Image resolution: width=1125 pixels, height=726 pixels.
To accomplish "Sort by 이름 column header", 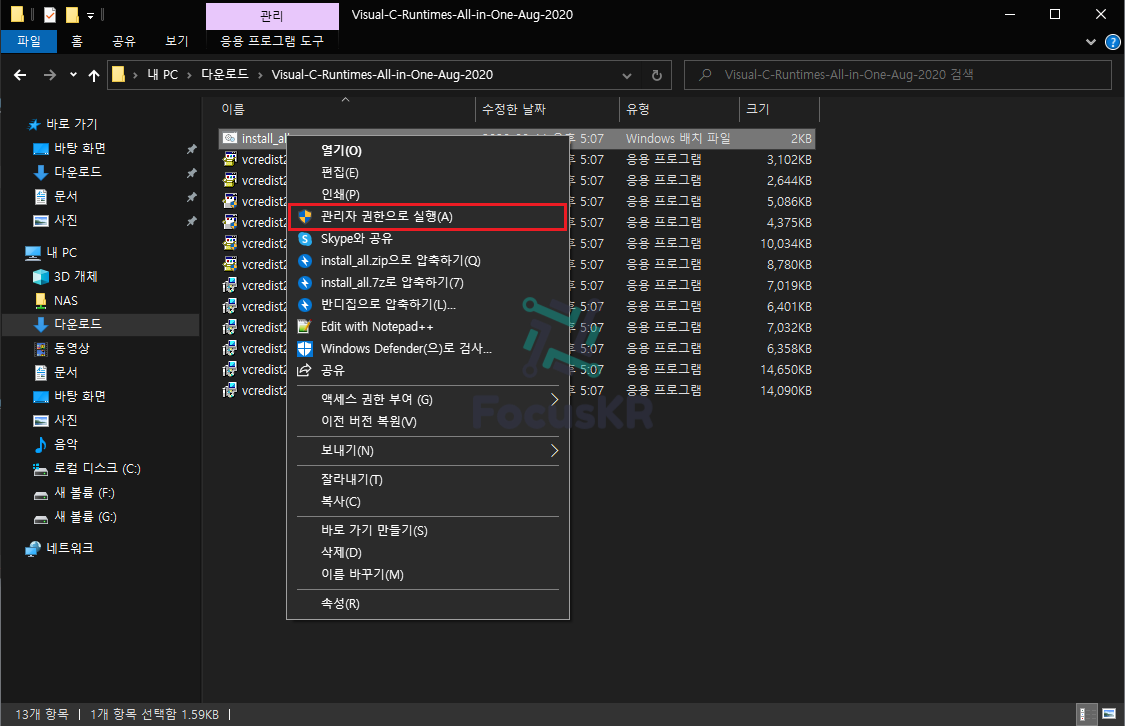I will coord(345,109).
